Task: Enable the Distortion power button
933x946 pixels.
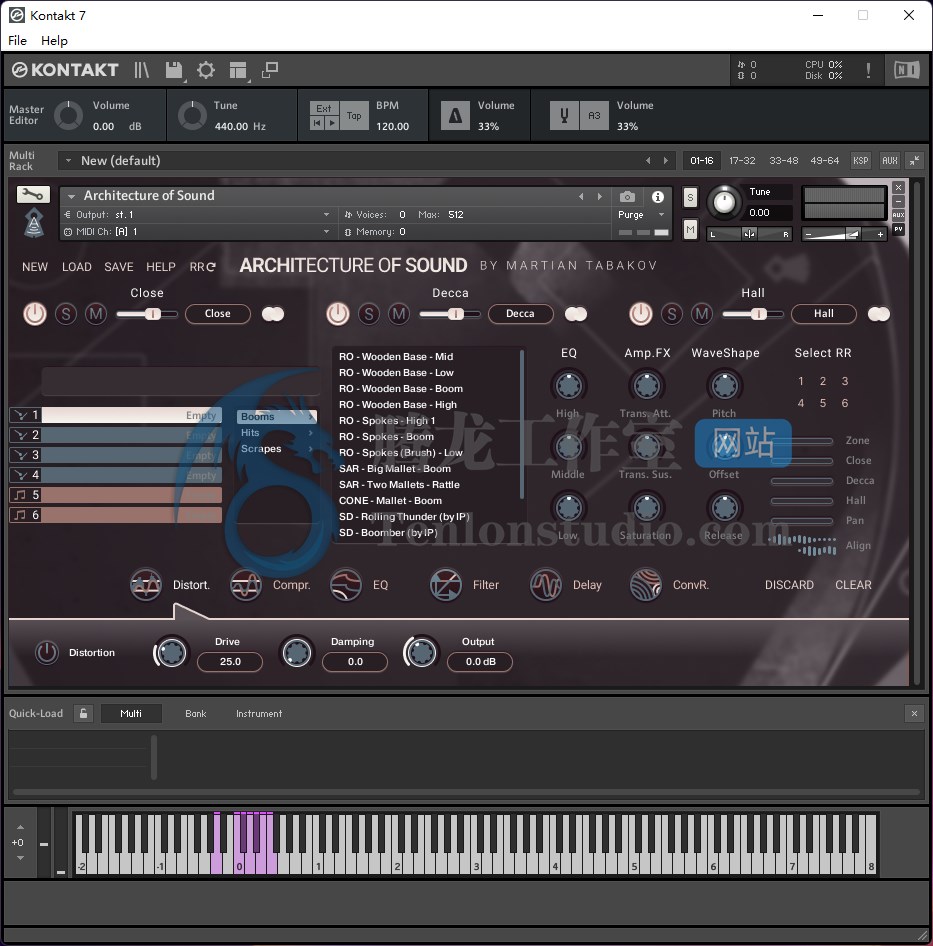Action: 46,653
